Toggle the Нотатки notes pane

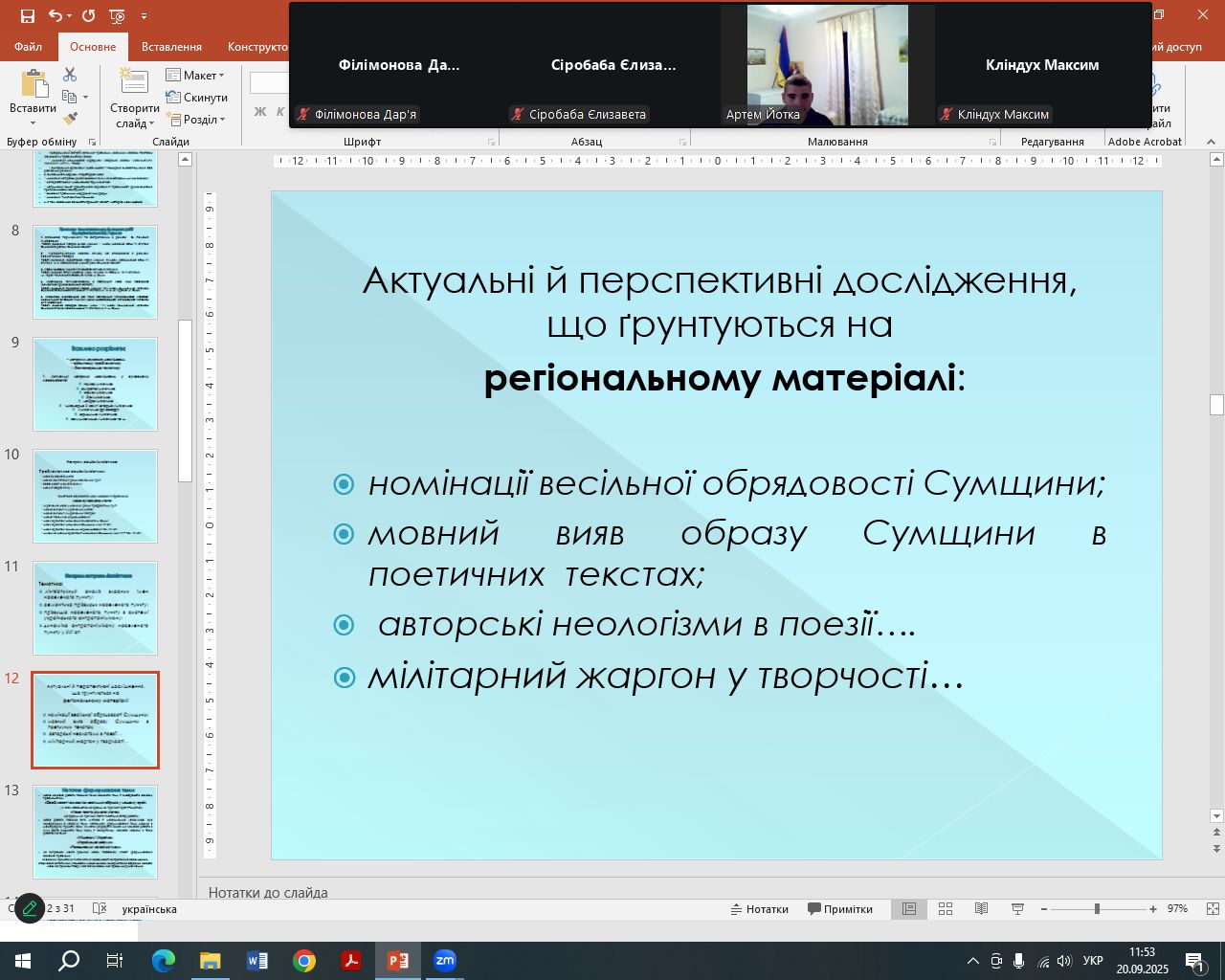click(760, 909)
